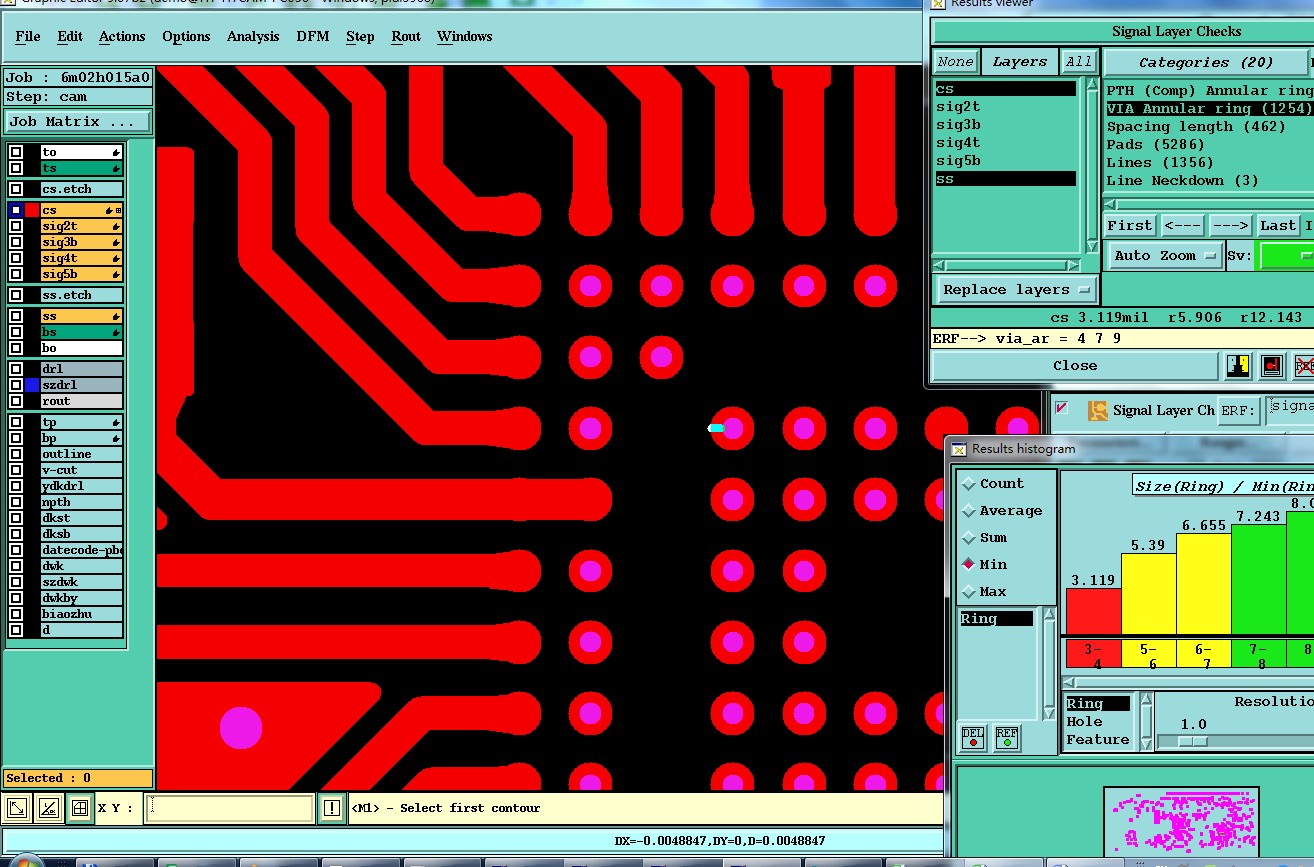Click the red swatch on the cs layer
Viewport: 1314px width, 867px height.
32,210
